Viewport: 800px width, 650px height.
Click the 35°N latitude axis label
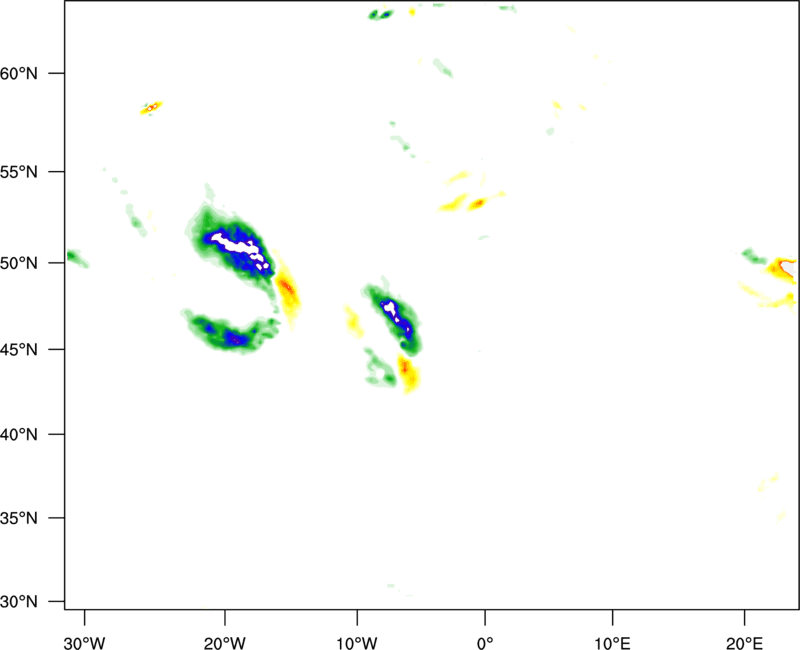click(19, 518)
